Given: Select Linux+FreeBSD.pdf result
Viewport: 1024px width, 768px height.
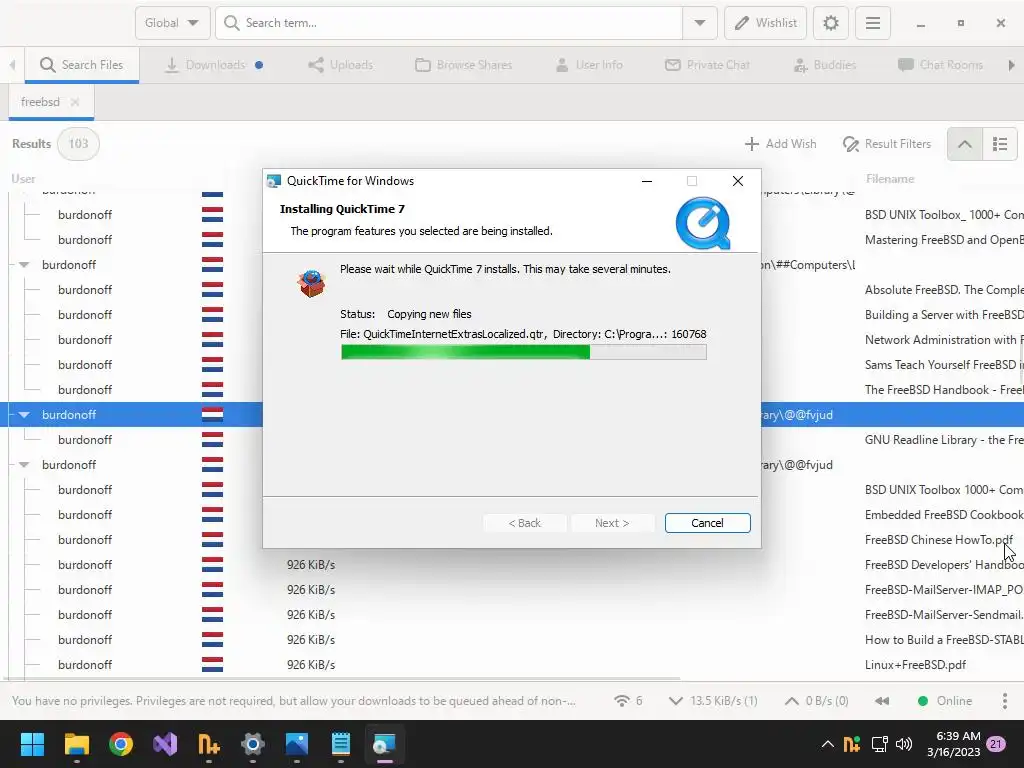Looking at the screenshot, I should point(916,665).
